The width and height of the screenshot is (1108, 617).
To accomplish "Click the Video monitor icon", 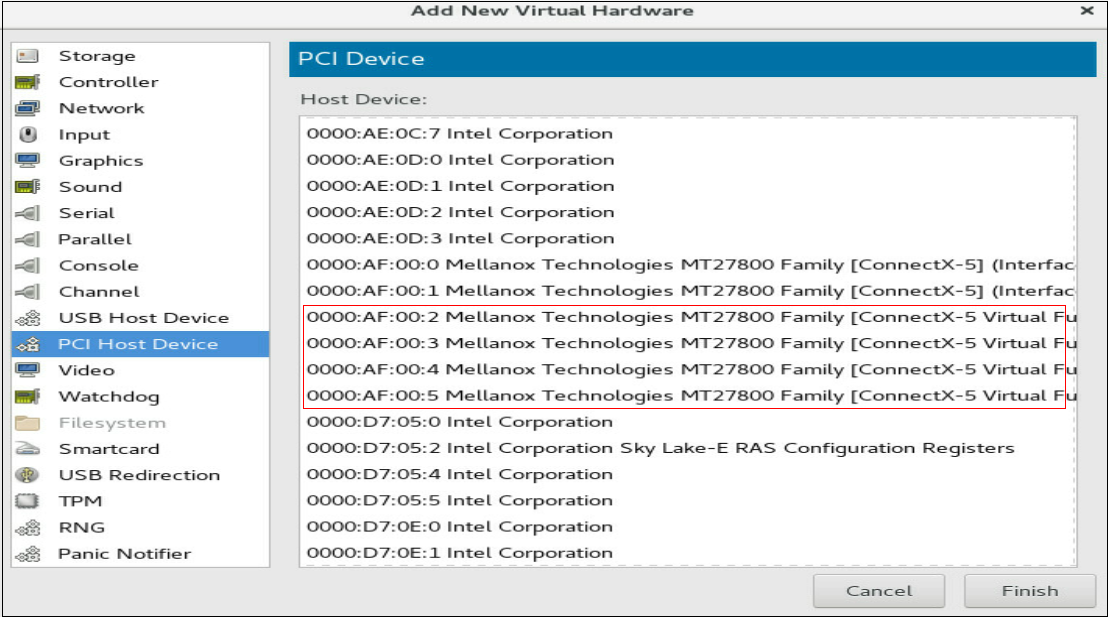I will pos(28,370).
